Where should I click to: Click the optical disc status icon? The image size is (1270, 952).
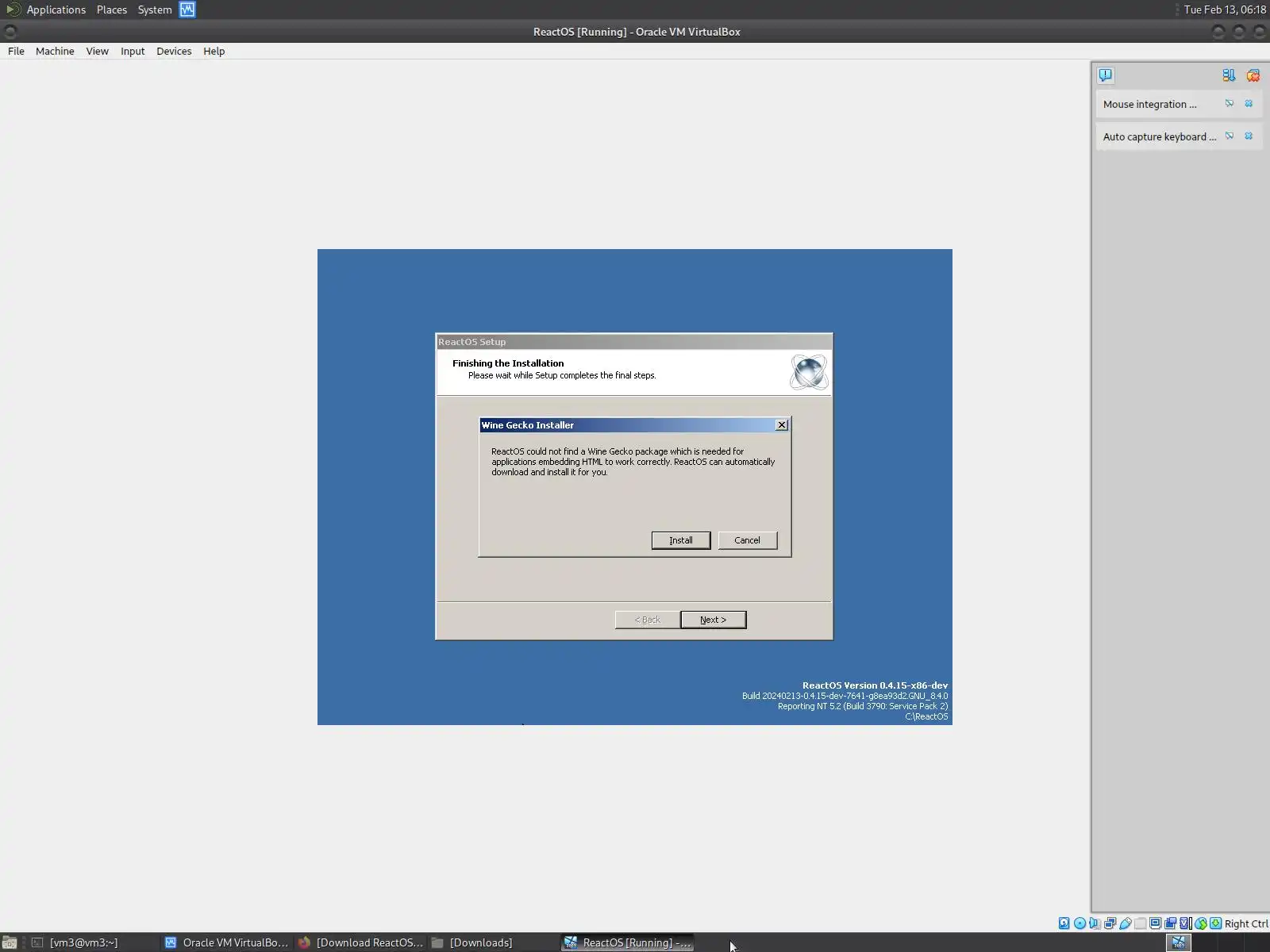coord(1079,923)
